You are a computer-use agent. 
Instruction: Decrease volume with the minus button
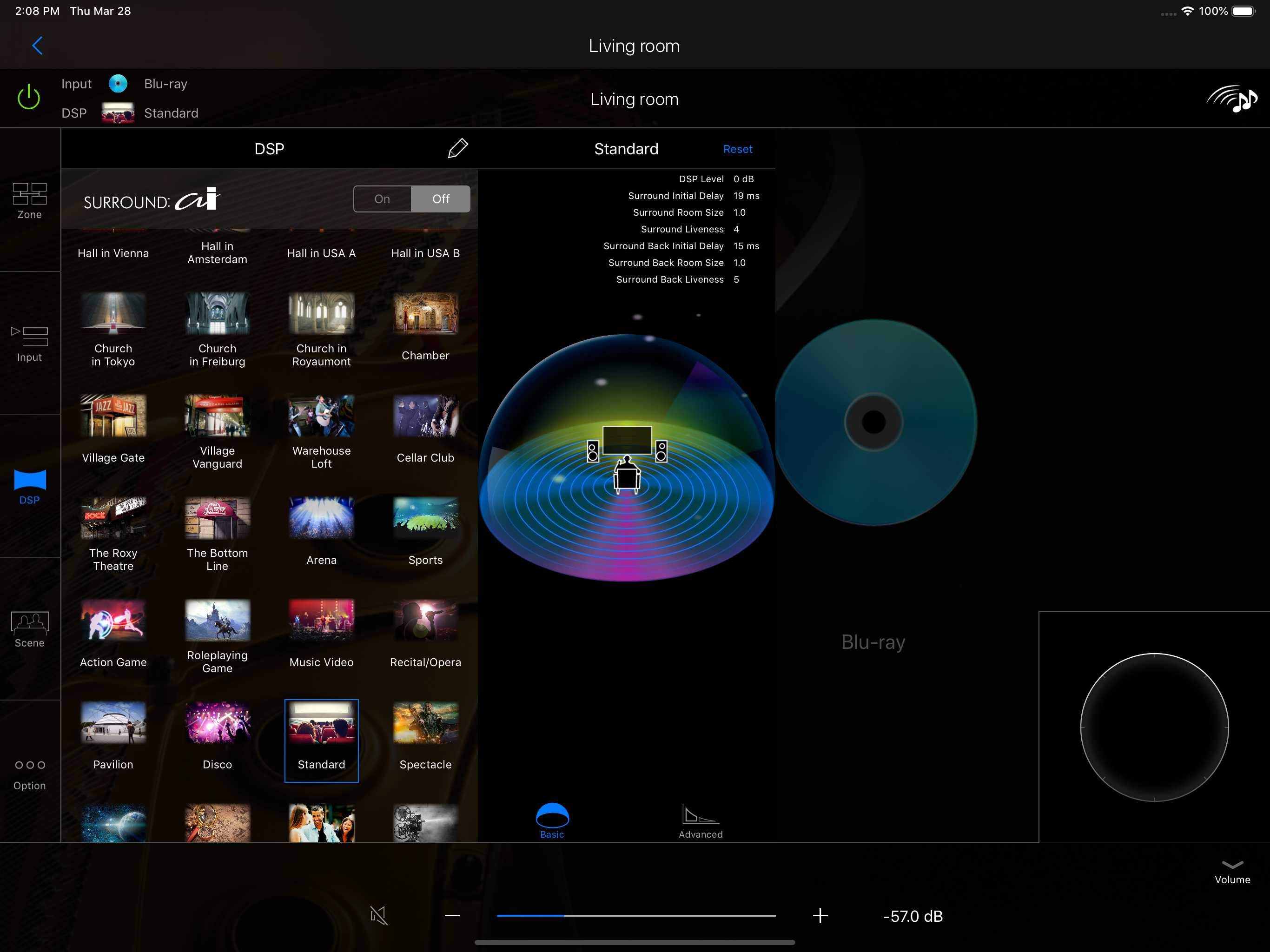pos(452,915)
